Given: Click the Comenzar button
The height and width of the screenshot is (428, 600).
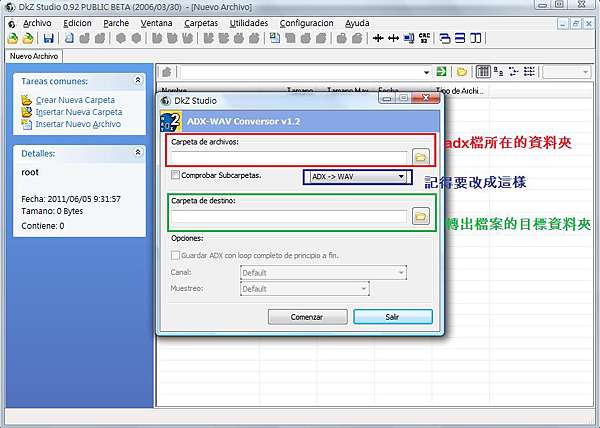Looking at the screenshot, I should (308, 317).
